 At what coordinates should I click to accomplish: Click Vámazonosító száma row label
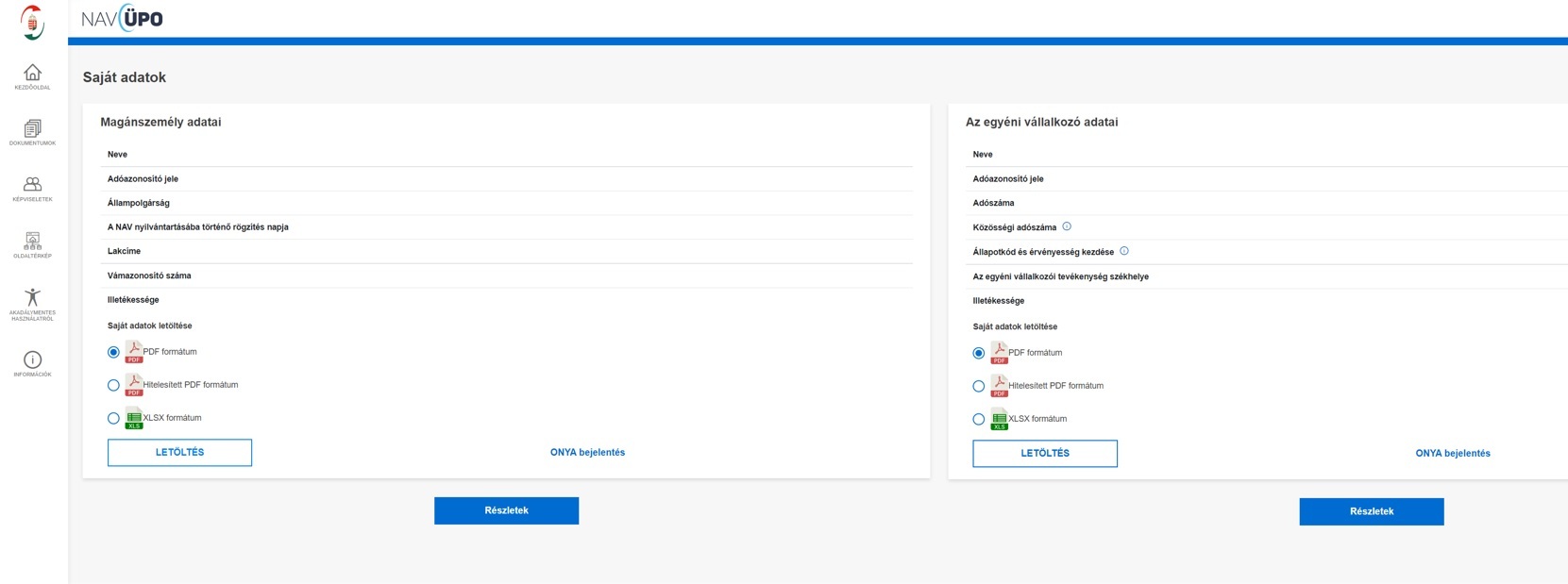pyautogui.click(x=149, y=275)
